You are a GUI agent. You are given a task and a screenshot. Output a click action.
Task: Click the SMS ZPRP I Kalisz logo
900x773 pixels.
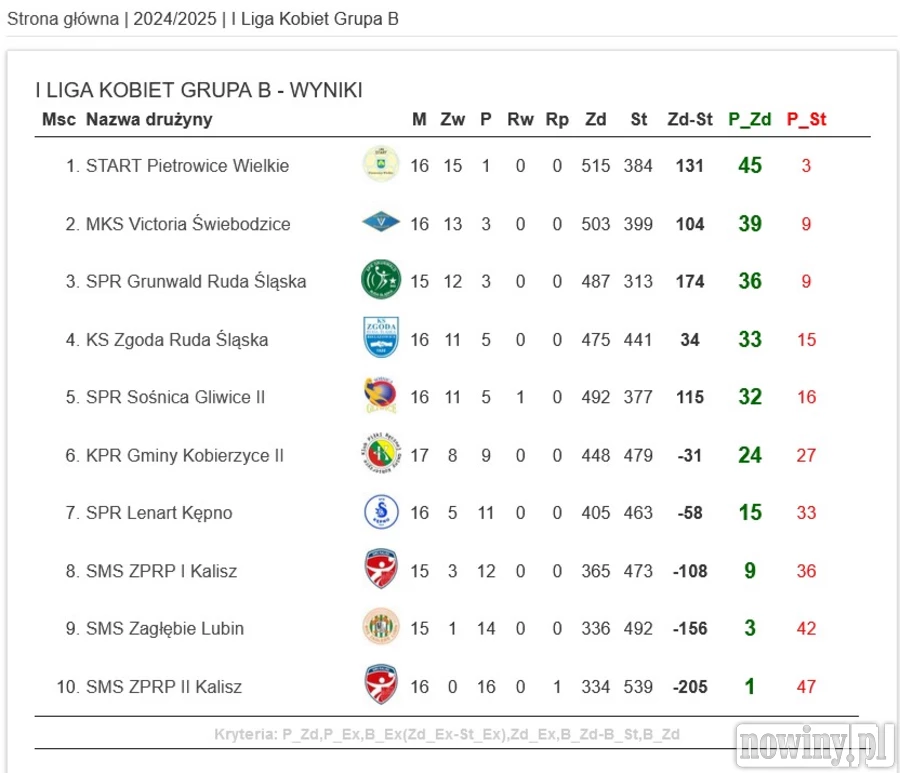[381, 570]
